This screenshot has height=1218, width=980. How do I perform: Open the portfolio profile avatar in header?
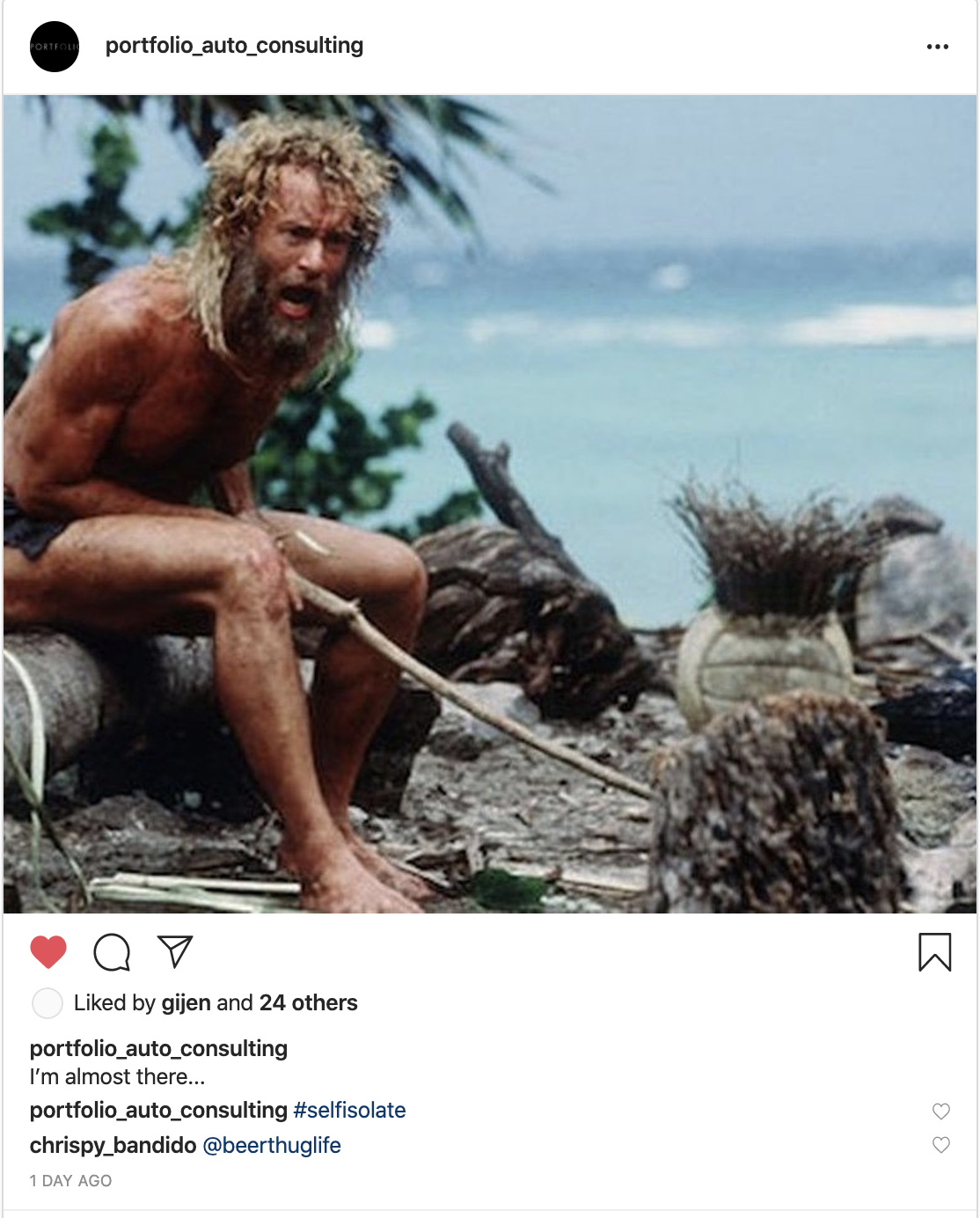click(55, 47)
